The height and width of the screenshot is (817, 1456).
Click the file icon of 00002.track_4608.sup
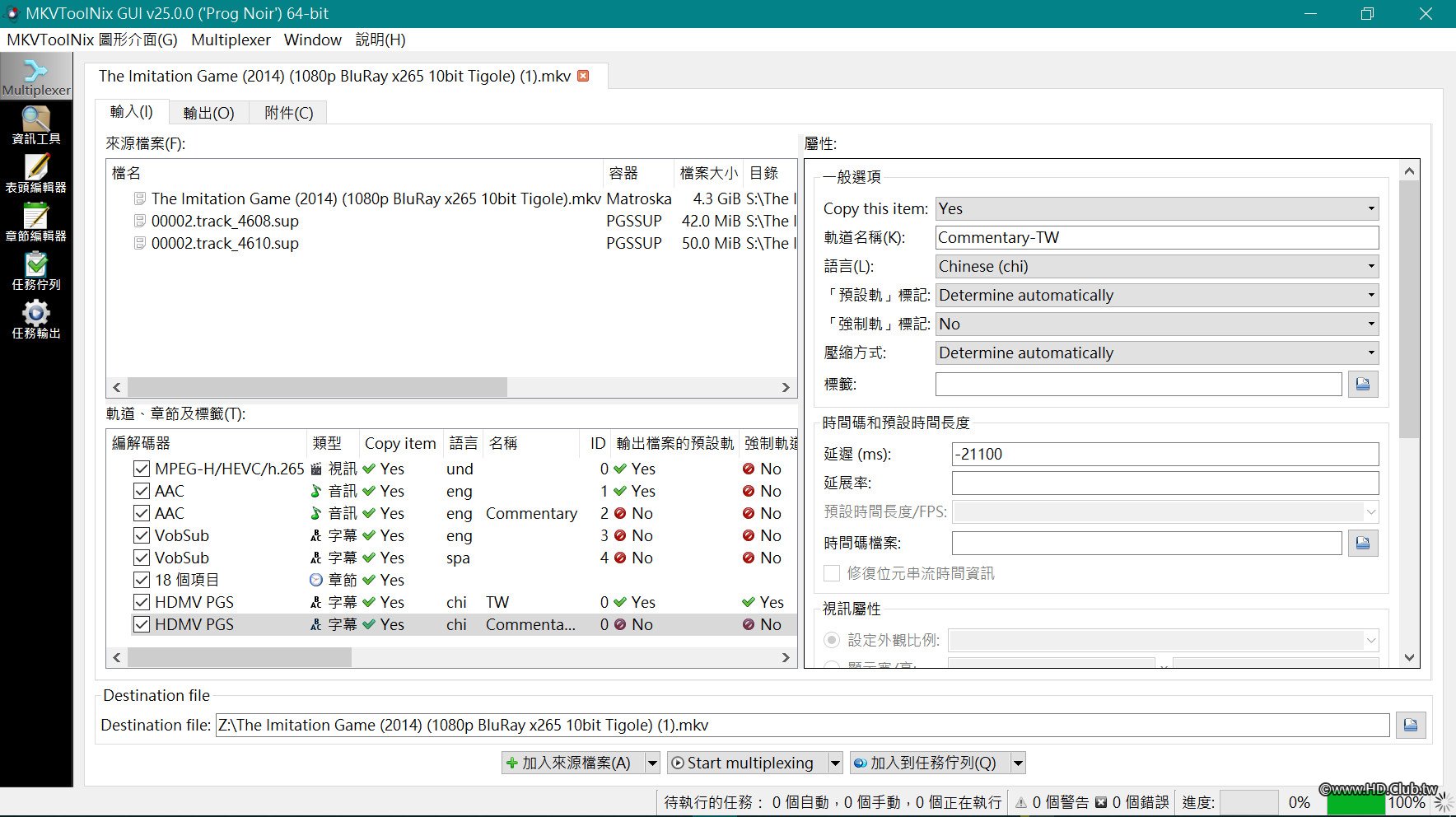(140, 221)
